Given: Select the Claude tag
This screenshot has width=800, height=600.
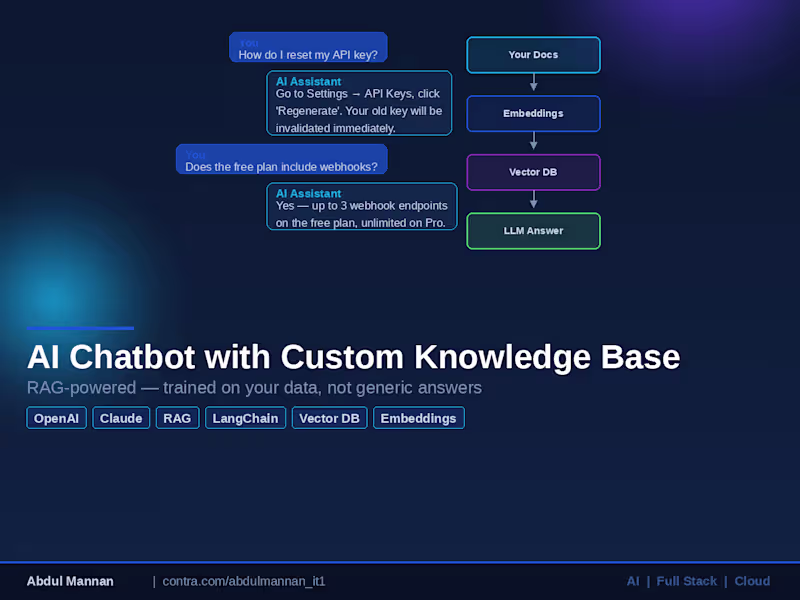Looking at the screenshot, I should [121, 418].
